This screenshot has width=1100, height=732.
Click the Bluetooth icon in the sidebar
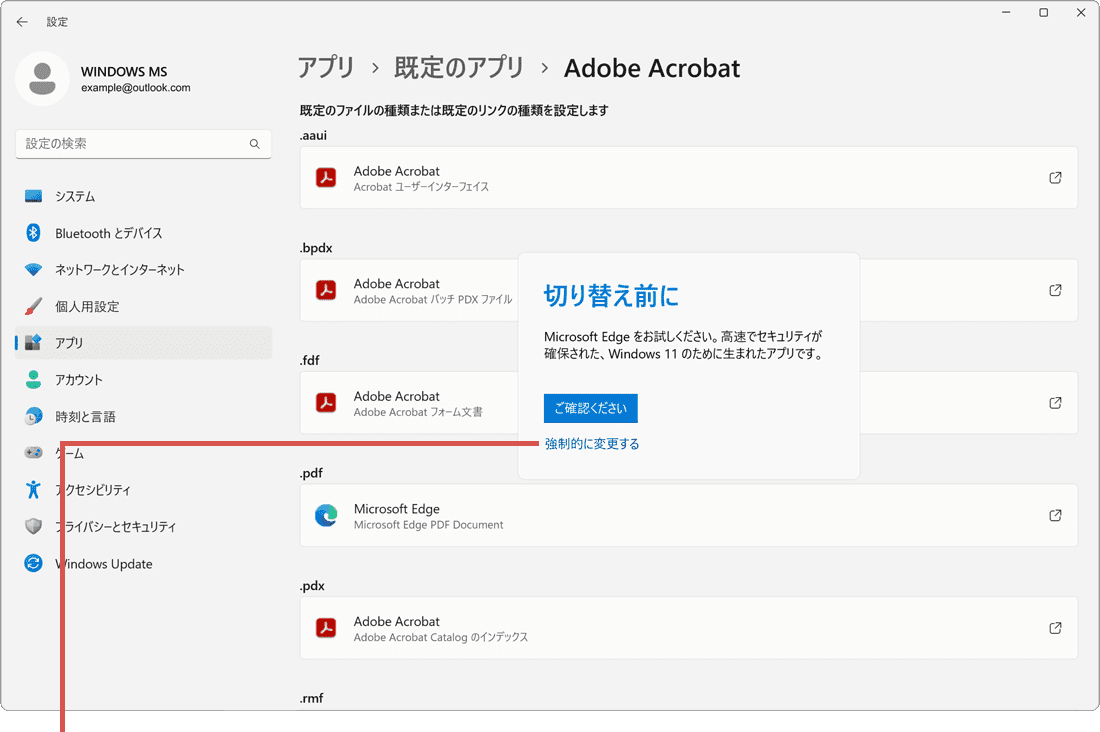click(33, 233)
